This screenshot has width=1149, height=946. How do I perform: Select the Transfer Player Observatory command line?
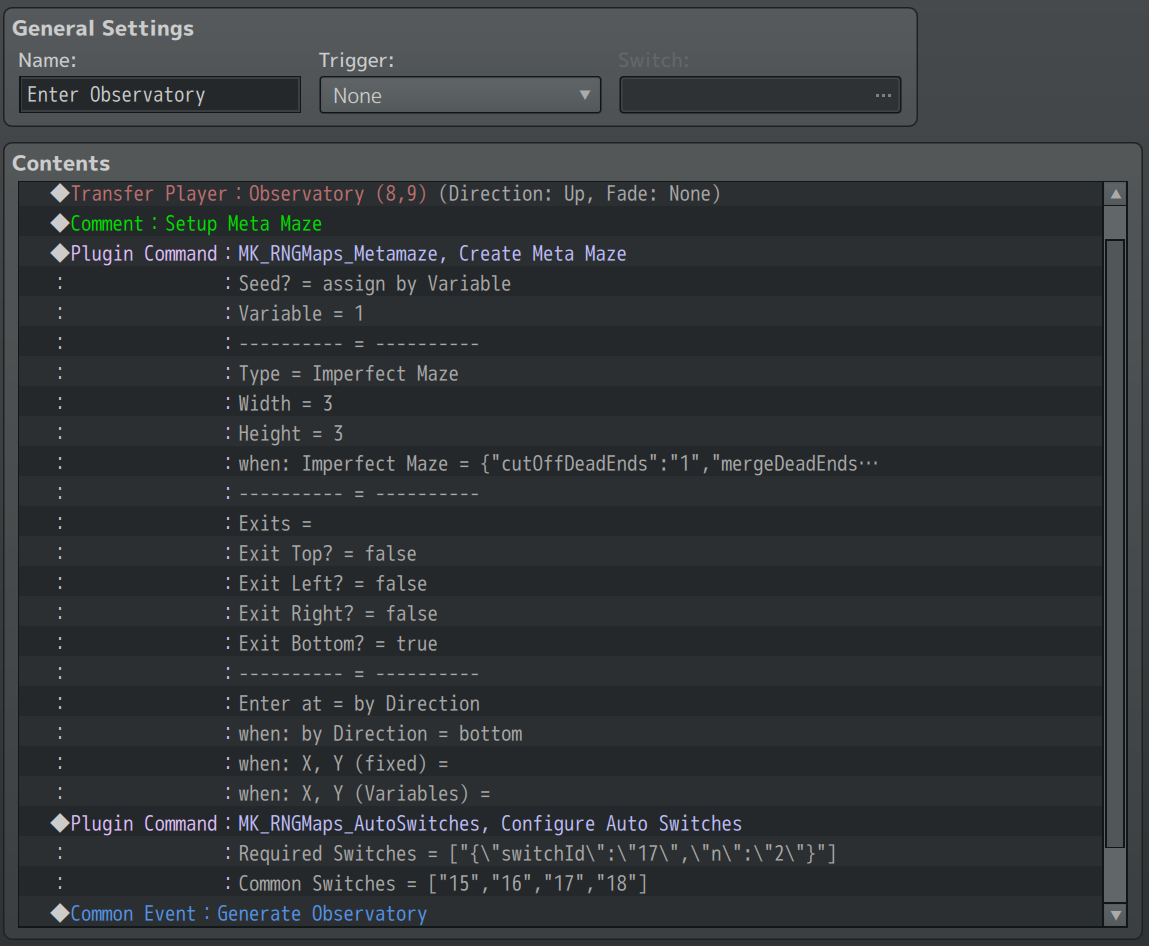(x=395, y=194)
